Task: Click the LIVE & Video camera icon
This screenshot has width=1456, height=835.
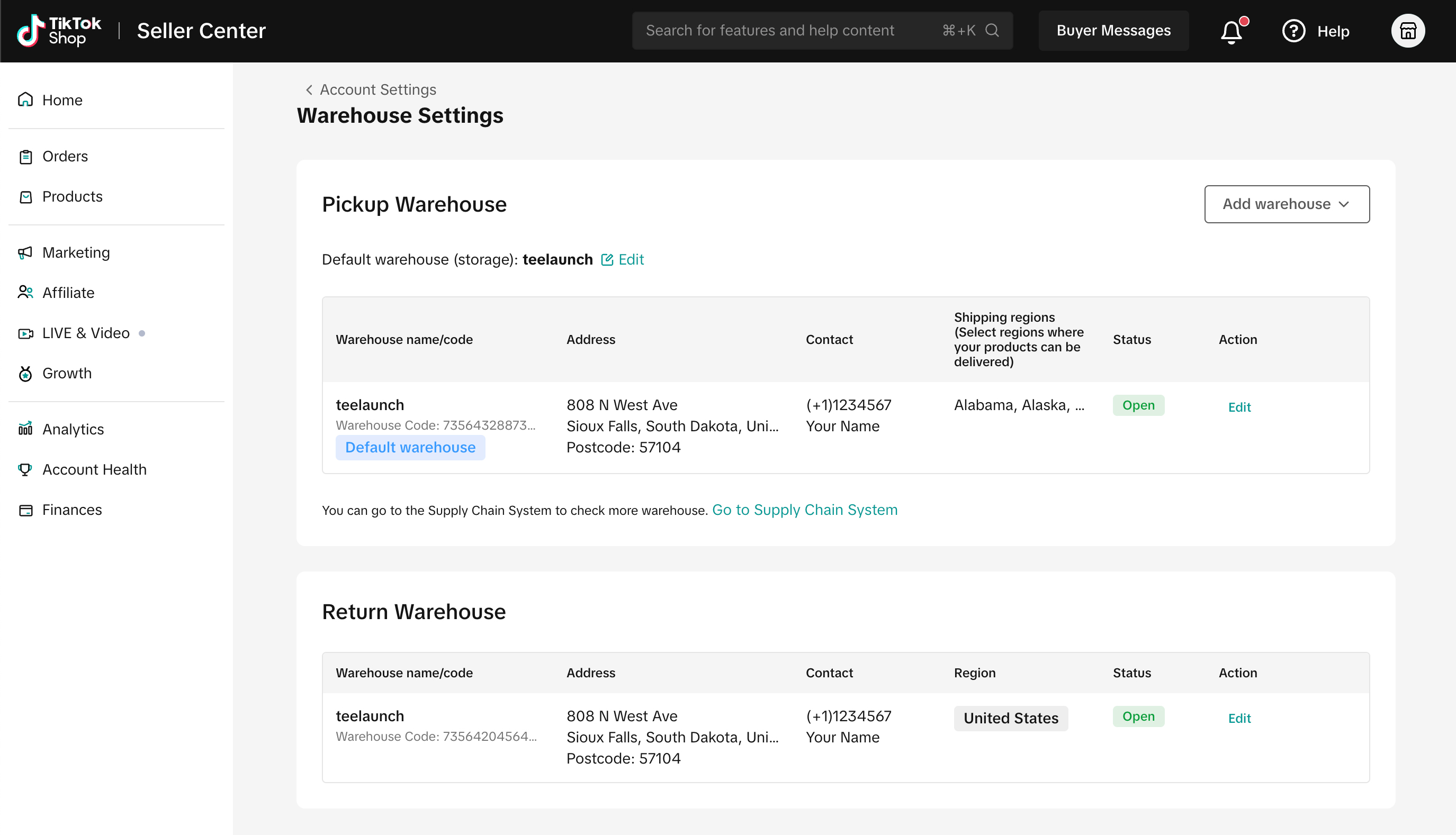Action: pyautogui.click(x=25, y=333)
